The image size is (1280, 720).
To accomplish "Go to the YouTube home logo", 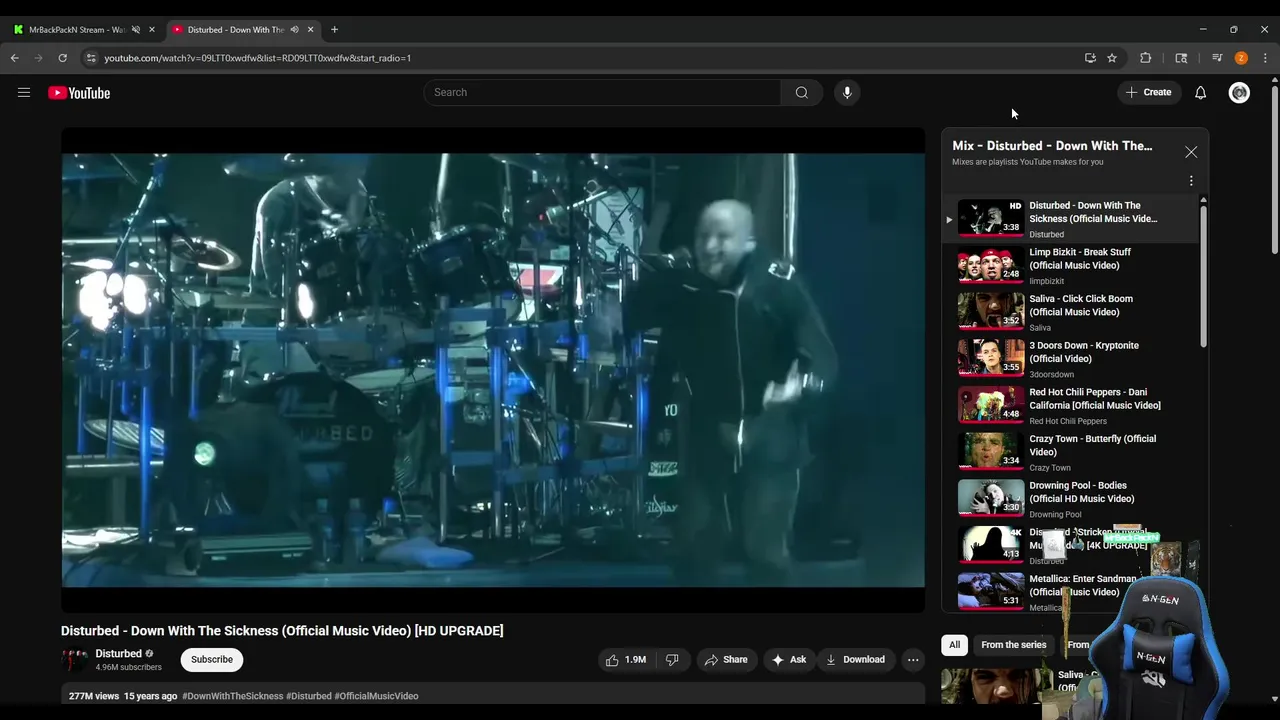I will 79,93.
